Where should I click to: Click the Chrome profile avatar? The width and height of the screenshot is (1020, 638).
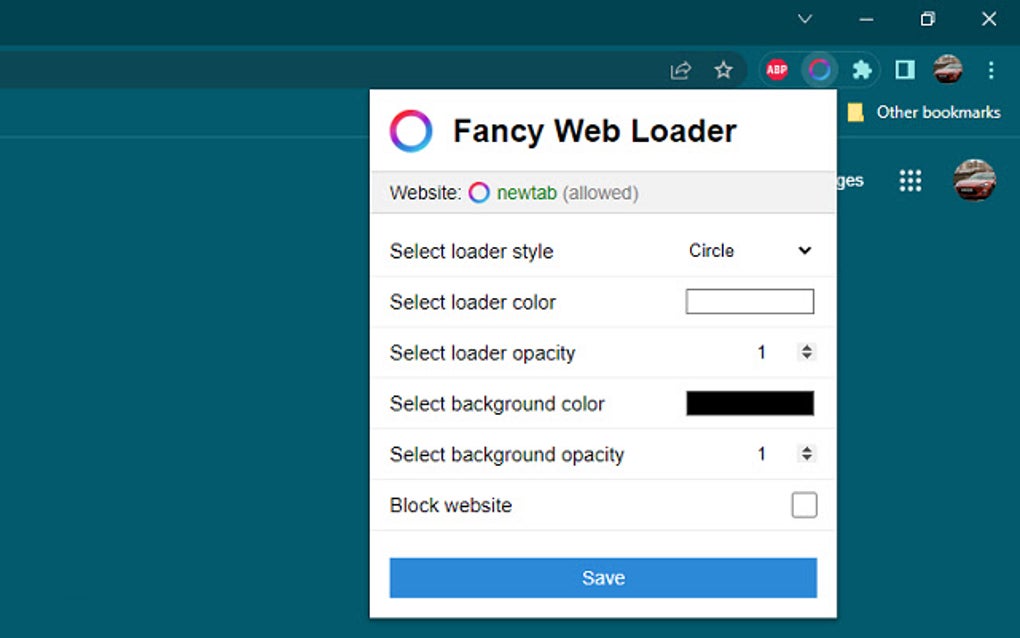pos(947,70)
